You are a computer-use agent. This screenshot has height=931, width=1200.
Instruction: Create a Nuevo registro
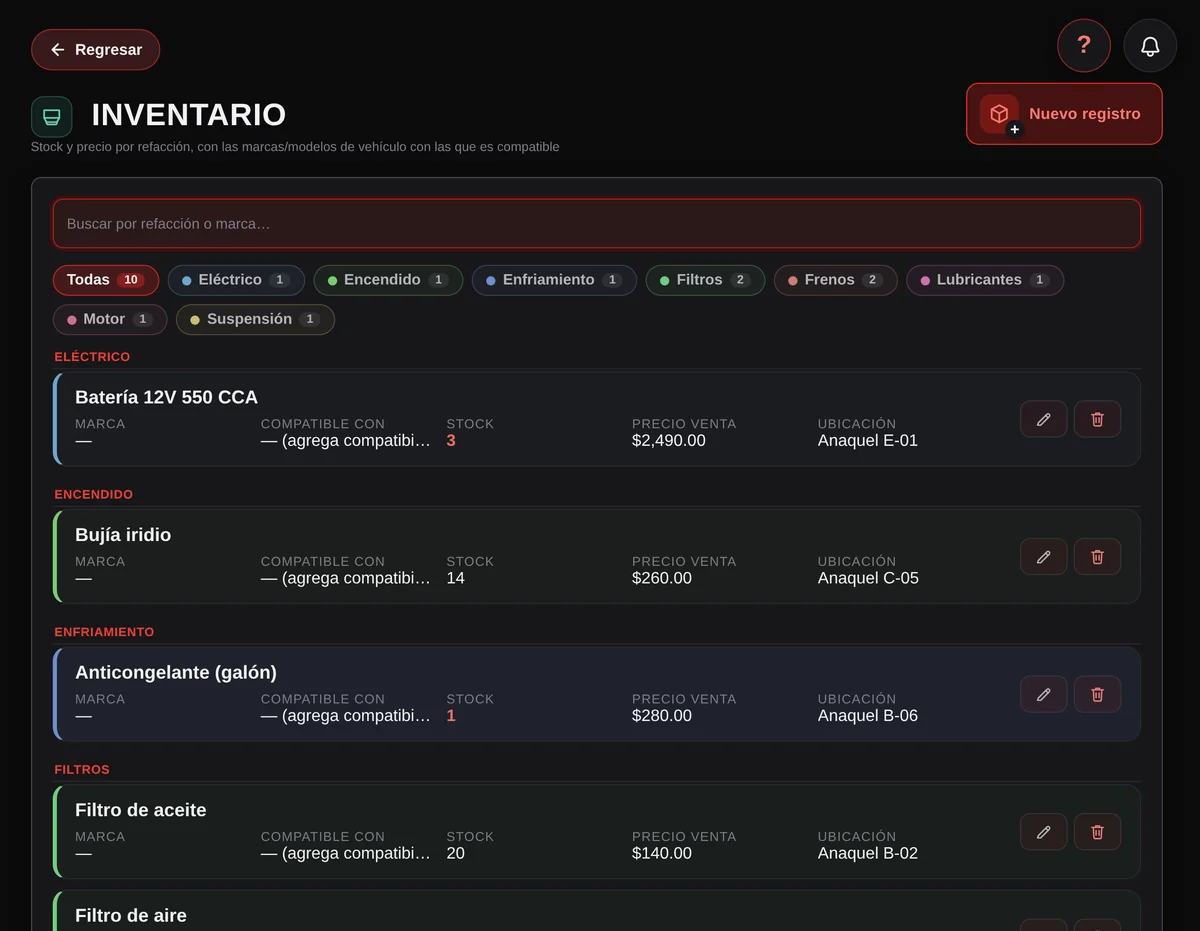(x=1064, y=114)
